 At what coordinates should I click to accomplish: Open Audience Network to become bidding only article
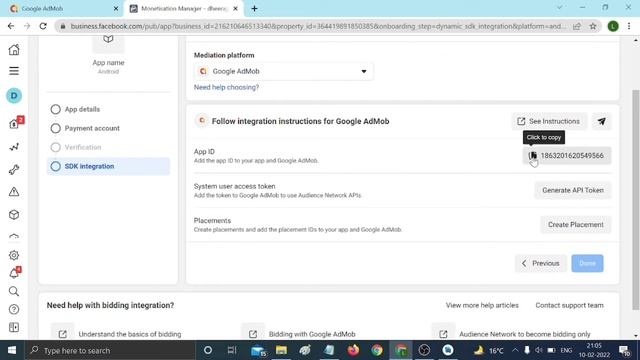coord(524,334)
